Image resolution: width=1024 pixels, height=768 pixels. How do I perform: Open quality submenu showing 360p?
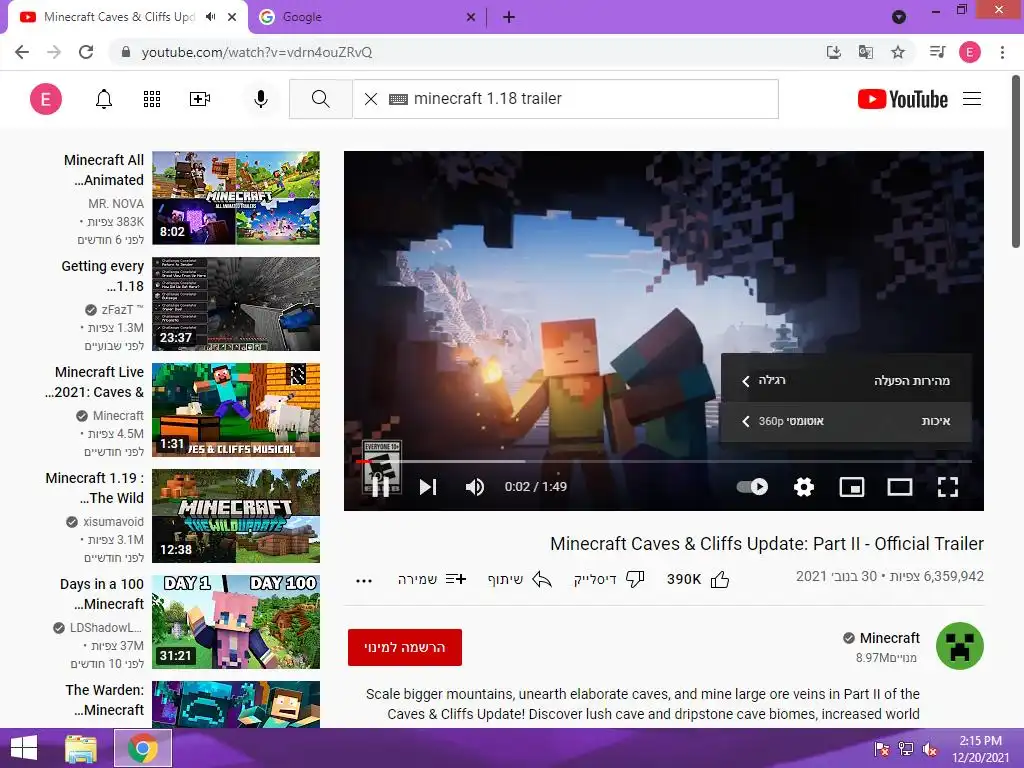(846, 421)
